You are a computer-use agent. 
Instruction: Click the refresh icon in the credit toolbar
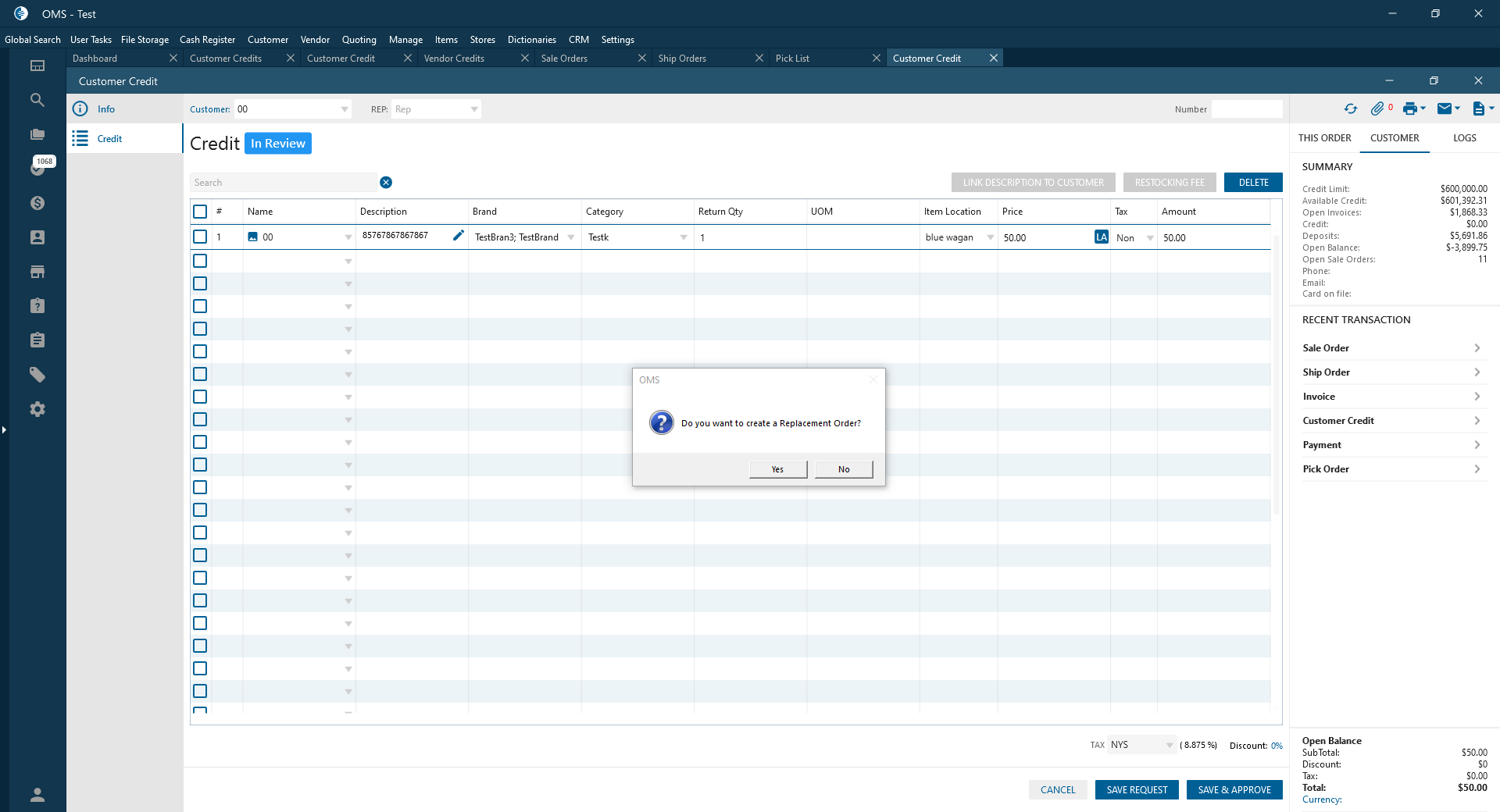coord(1351,109)
